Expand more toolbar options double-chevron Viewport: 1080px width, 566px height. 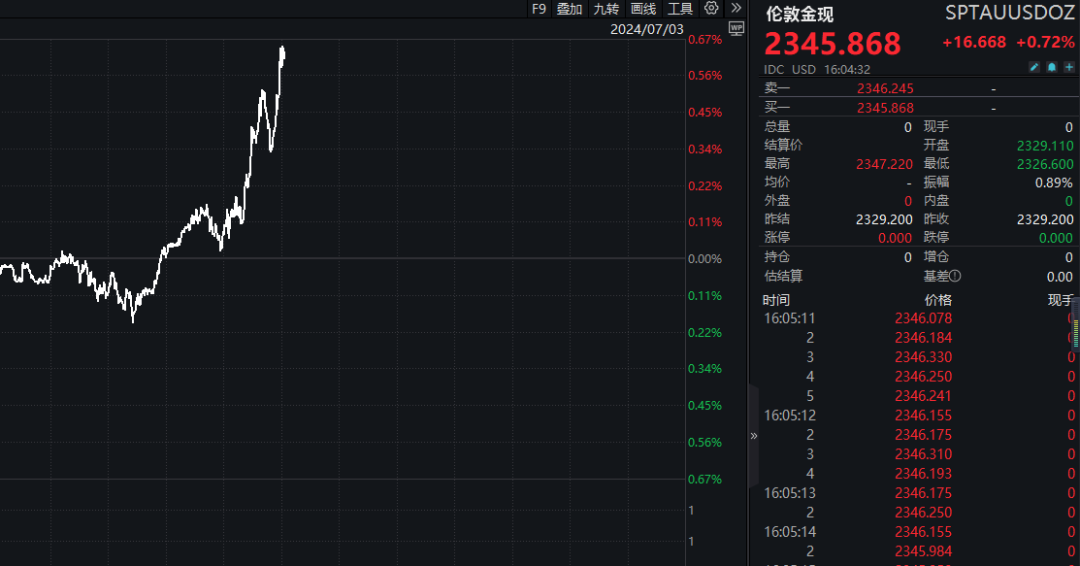[736, 8]
